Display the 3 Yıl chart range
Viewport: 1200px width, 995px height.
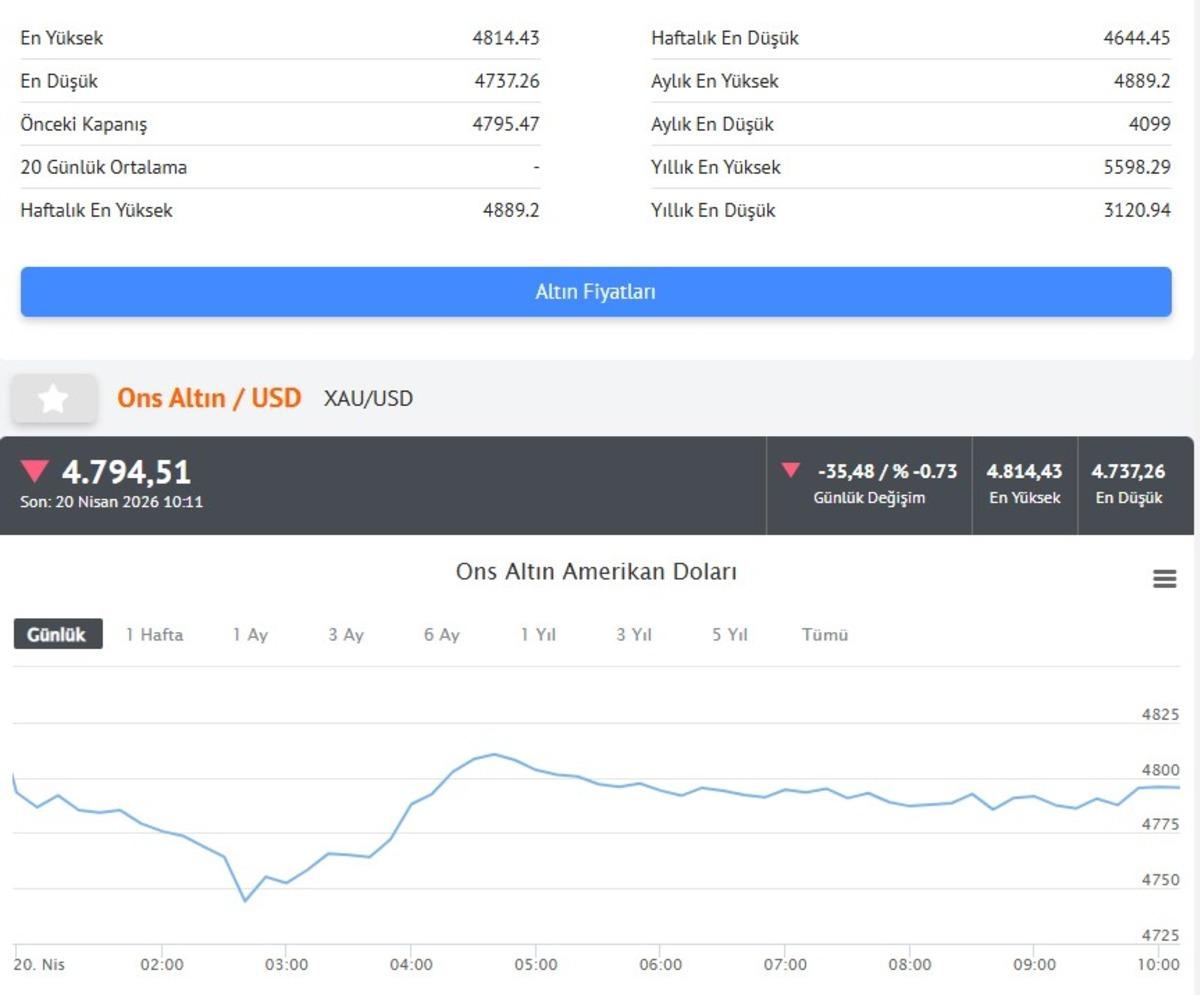coord(634,635)
